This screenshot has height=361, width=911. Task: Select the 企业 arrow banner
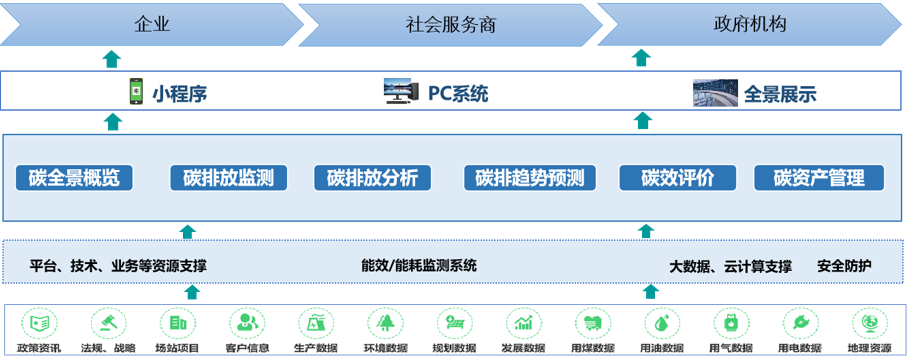(x=152, y=25)
